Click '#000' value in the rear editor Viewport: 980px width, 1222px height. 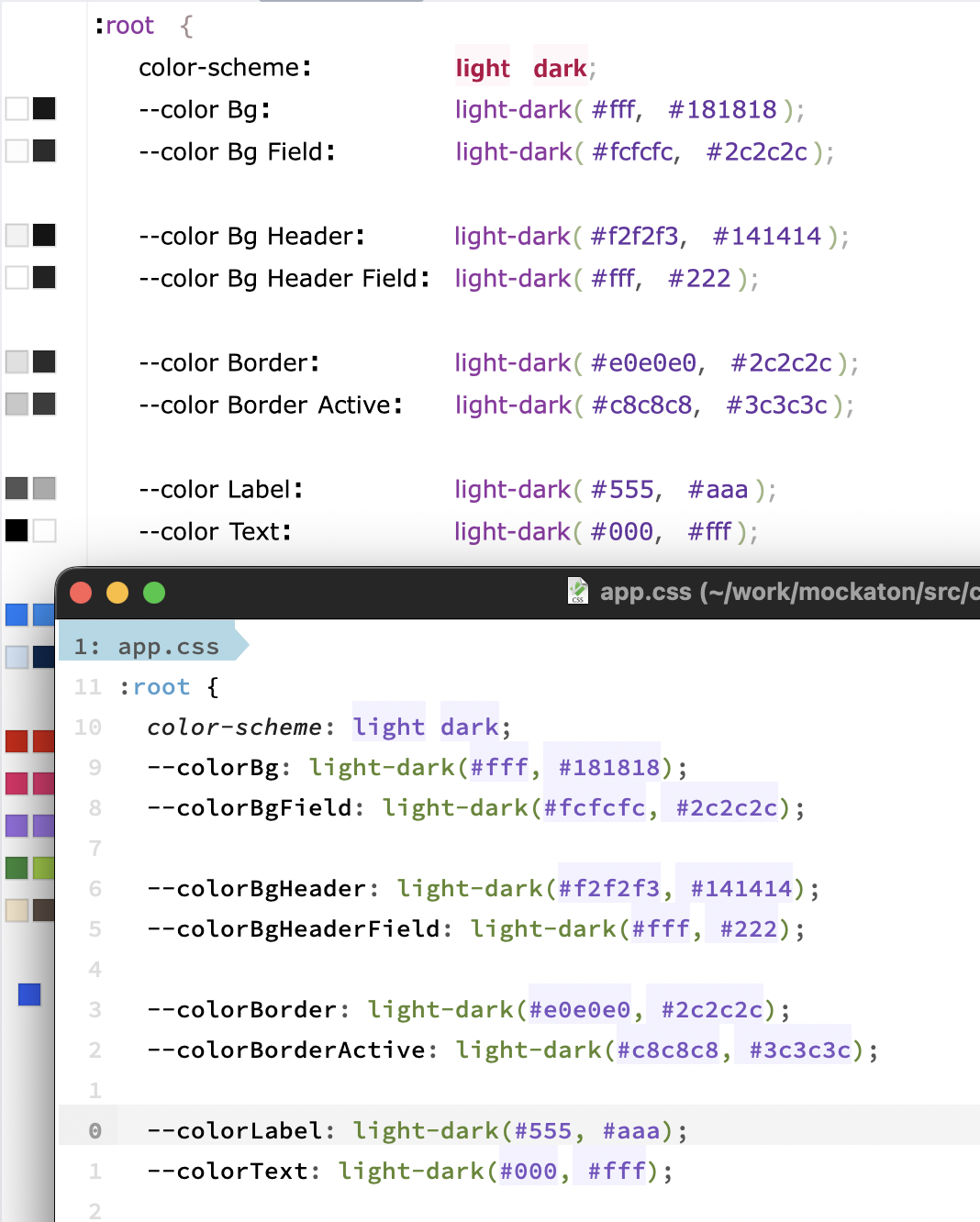click(622, 532)
